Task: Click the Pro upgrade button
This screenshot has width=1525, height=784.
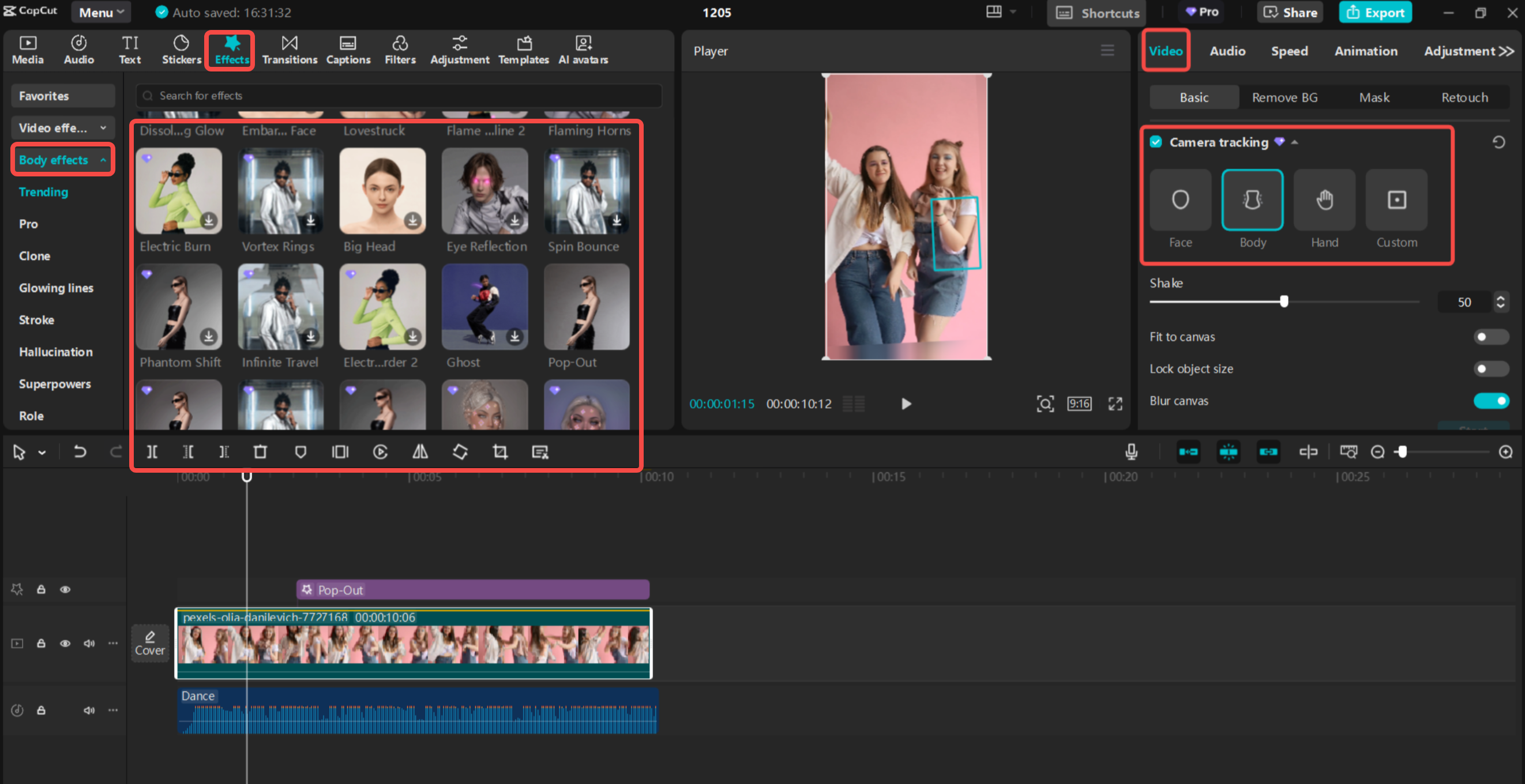Action: click(1203, 12)
